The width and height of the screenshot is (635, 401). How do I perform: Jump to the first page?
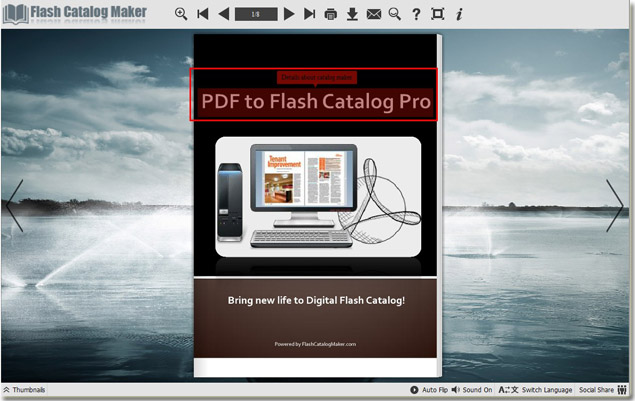point(202,14)
